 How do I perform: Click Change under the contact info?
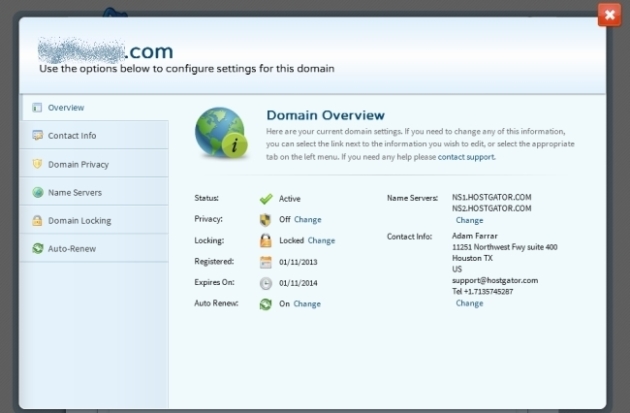pyautogui.click(x=469, y=303)
